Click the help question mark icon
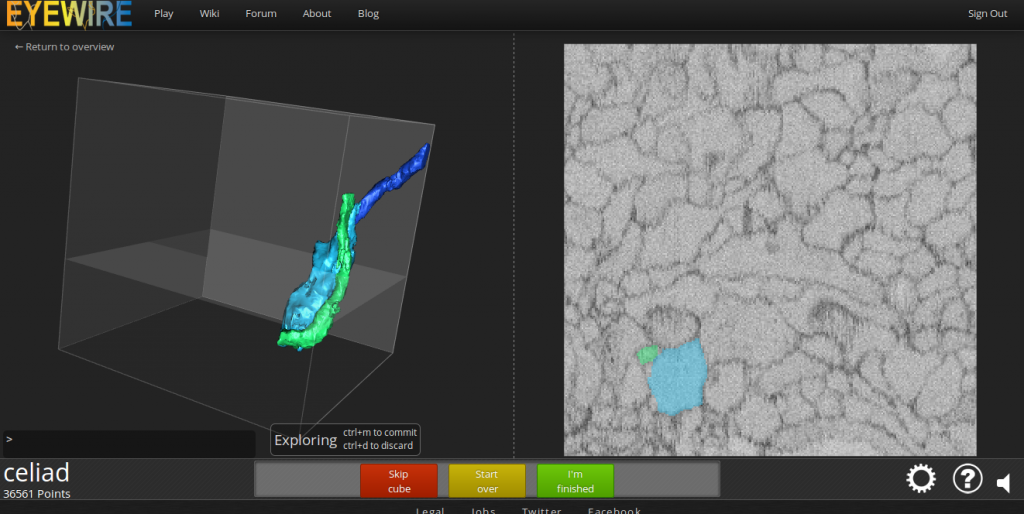This screenshot has width=1024, height=514. (967, 479)
